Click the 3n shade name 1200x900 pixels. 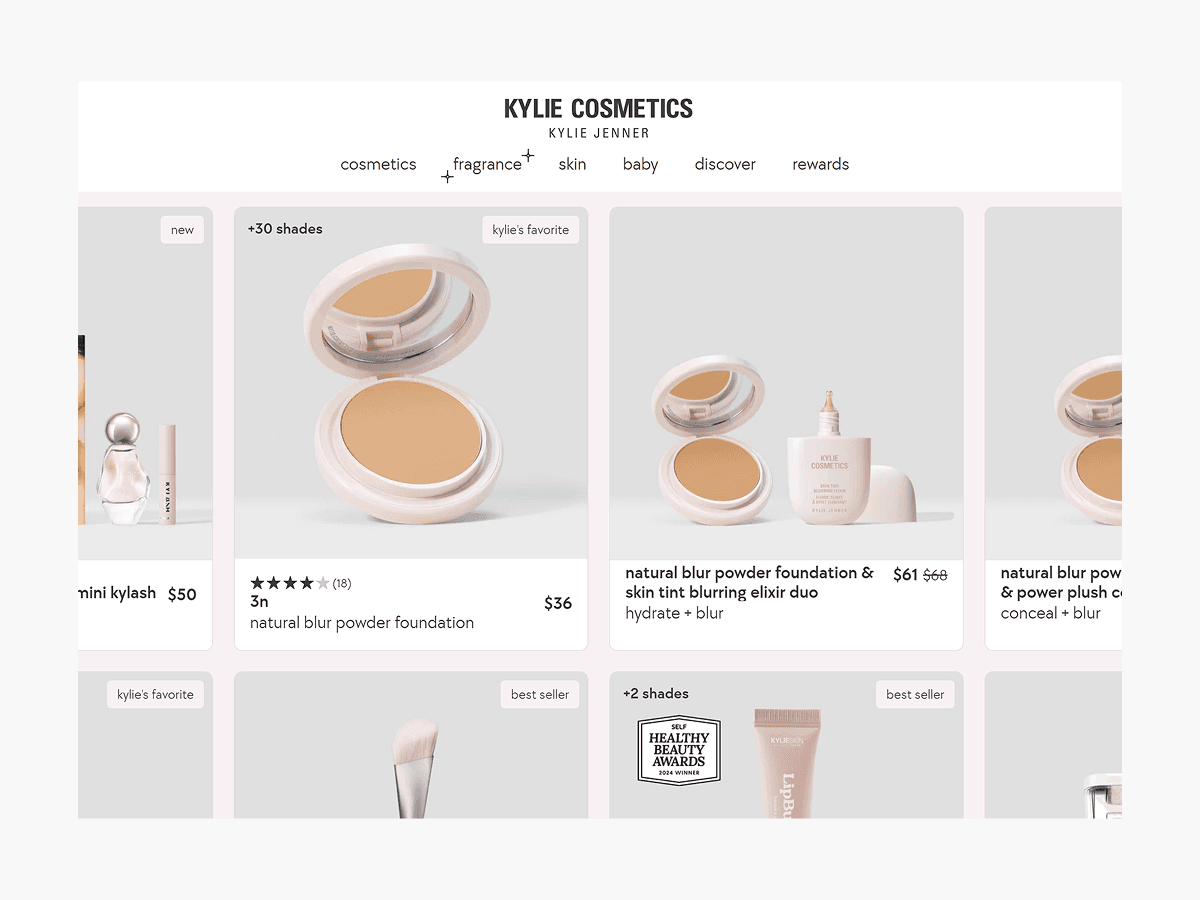259,602
